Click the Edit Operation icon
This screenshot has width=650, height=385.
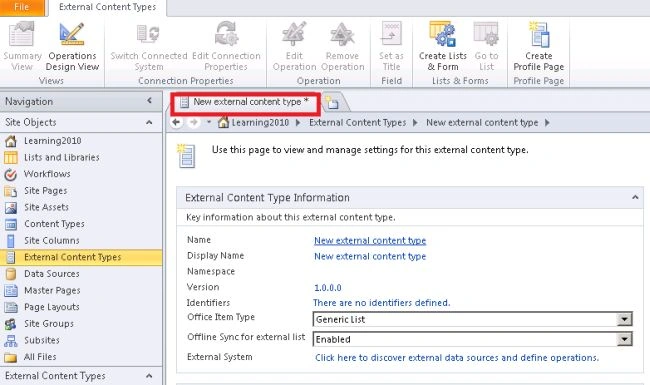point(294,34)
